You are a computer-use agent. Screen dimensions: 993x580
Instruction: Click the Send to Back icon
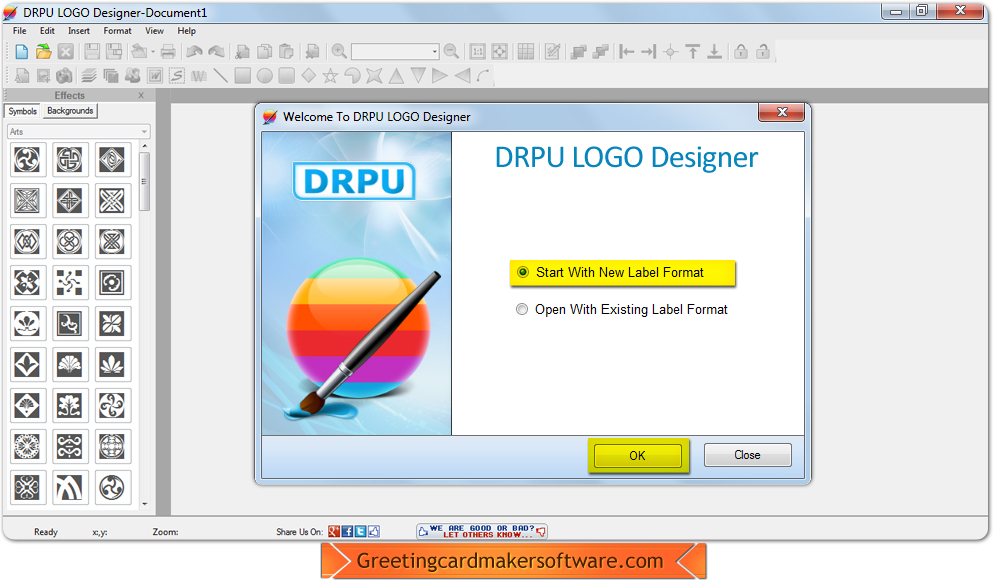point(600,52)
